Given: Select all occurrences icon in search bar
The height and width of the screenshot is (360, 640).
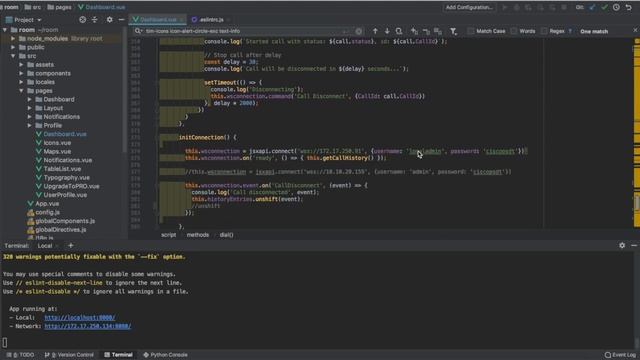Looking at the screenshot, I should tap(438, 31).
